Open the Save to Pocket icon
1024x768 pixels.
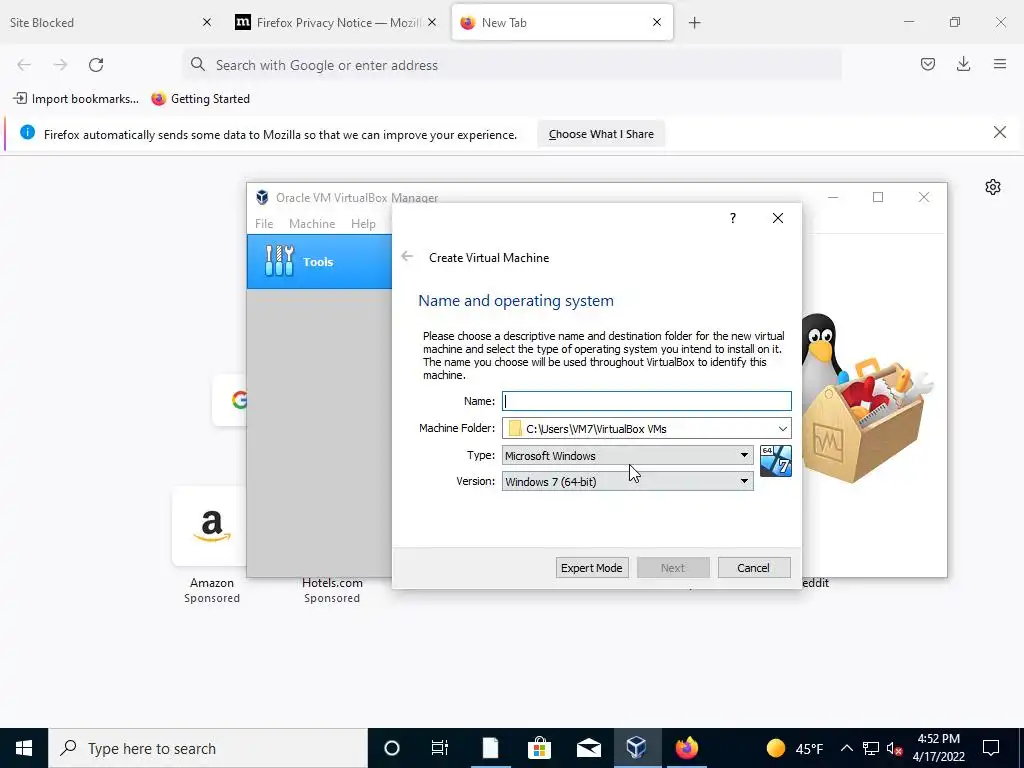[928, 64]
